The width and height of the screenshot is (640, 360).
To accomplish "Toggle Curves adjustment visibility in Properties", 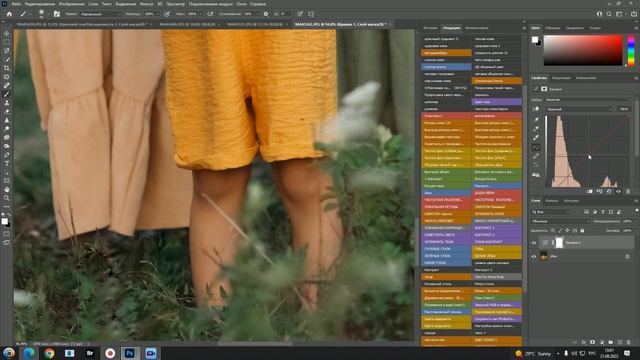I will pos(618,191).
